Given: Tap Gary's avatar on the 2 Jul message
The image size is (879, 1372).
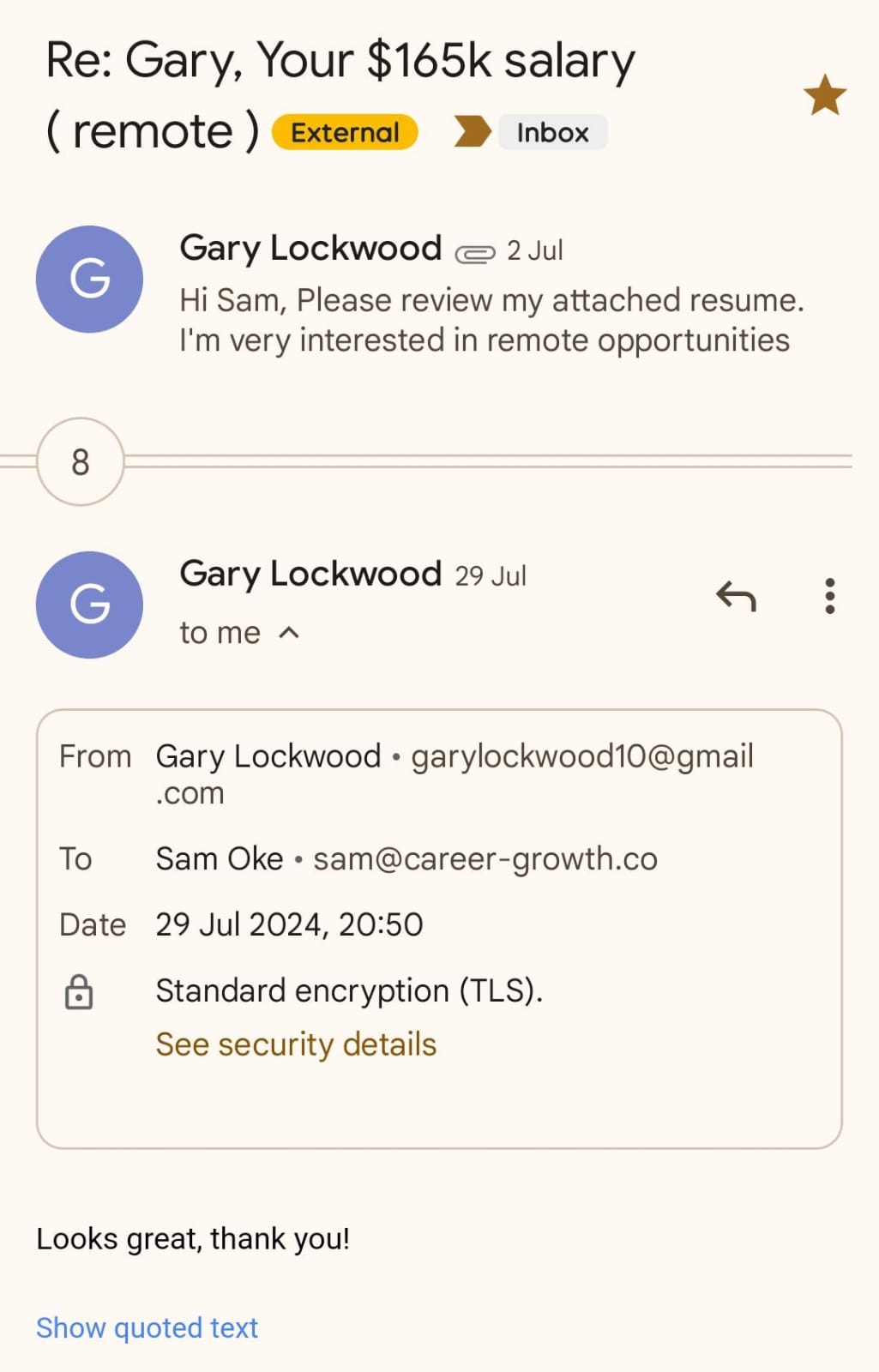Looking at the screenshot, I should pyautogui.click(x=89, y=280).
